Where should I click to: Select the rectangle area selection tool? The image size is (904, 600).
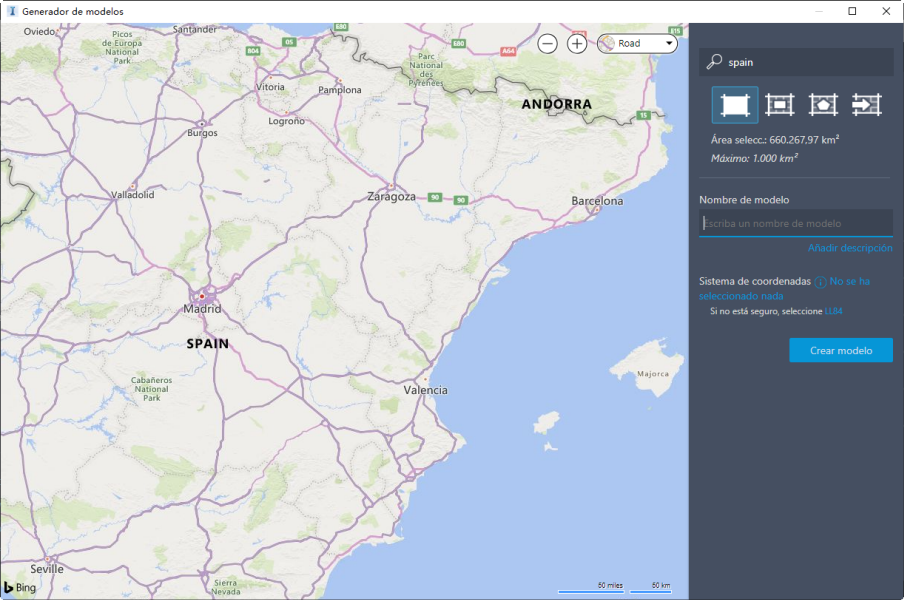pos(779,105)
